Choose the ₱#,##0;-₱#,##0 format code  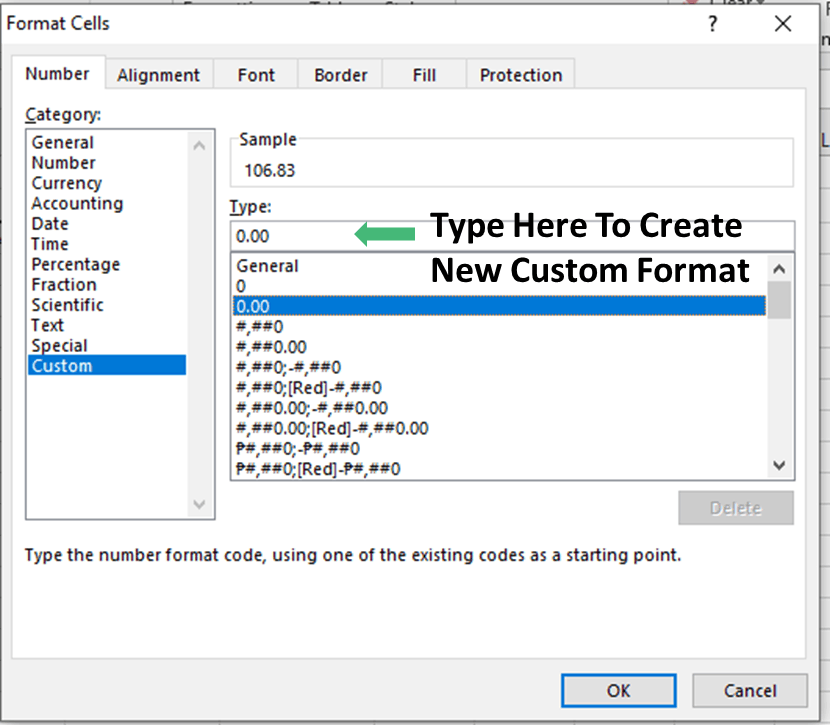(499, 448)
